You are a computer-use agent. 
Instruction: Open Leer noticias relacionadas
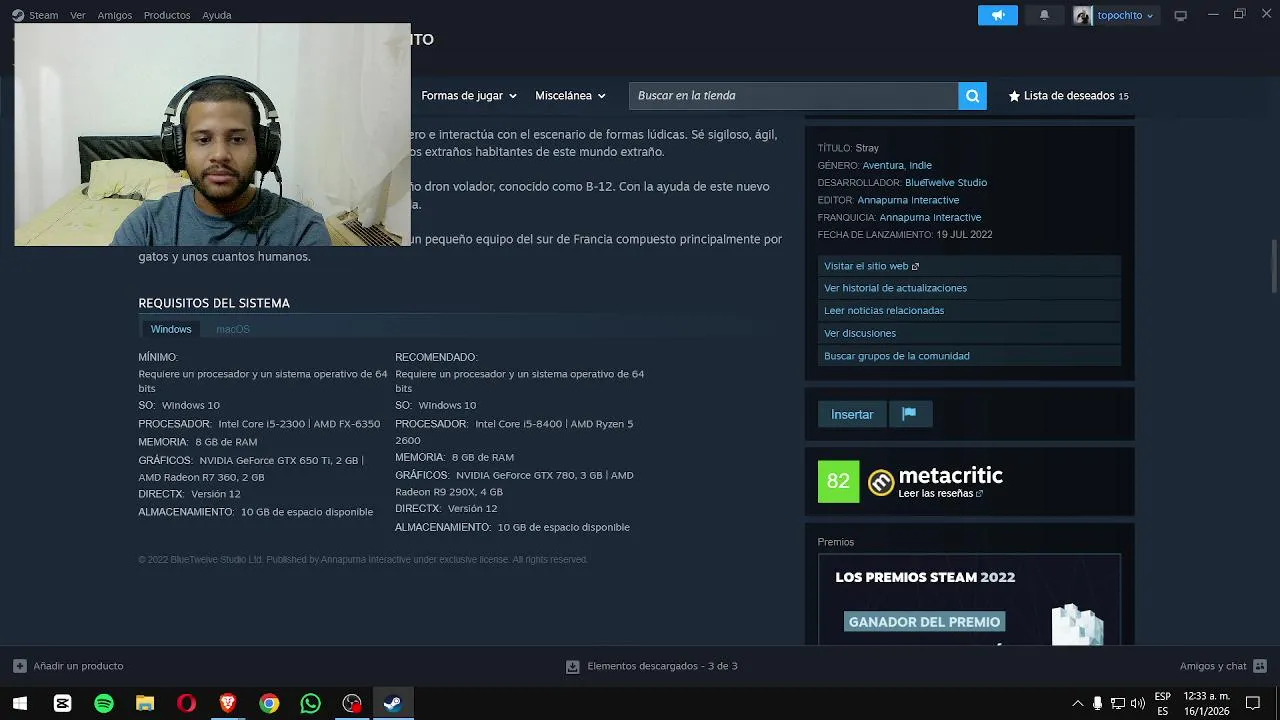(969, 310)
